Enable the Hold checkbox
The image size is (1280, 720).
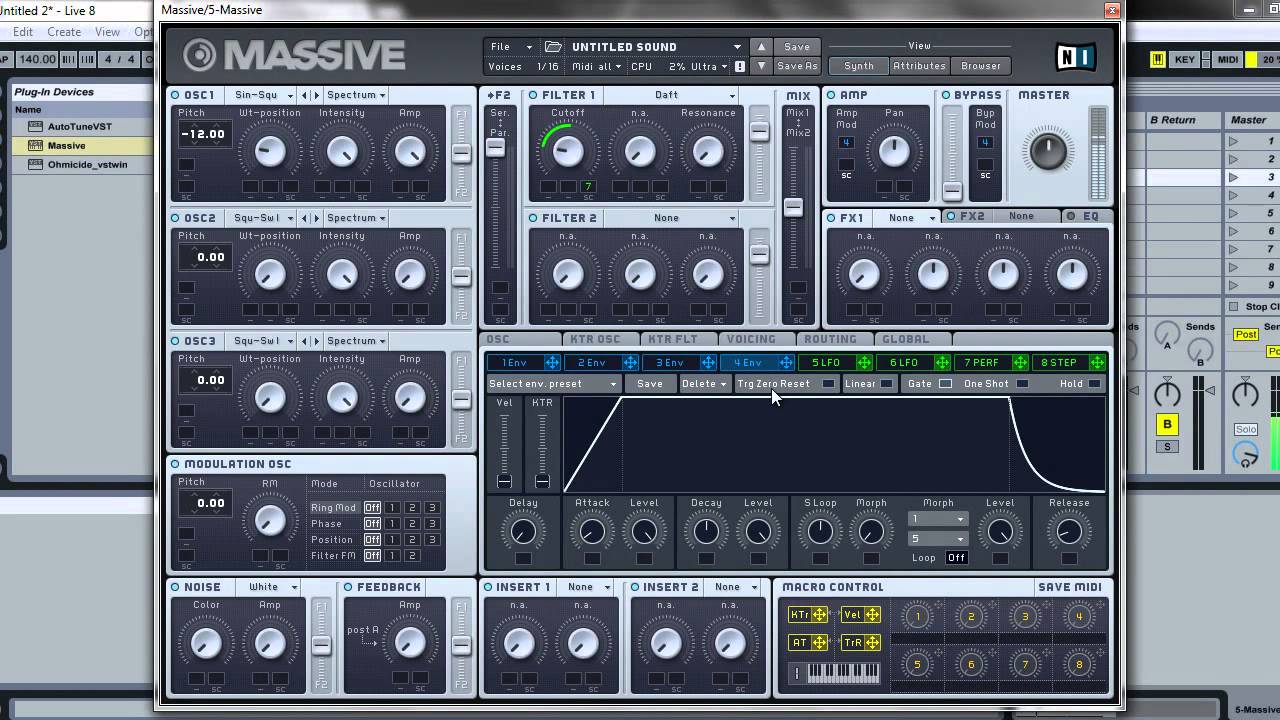[1095, 384]
